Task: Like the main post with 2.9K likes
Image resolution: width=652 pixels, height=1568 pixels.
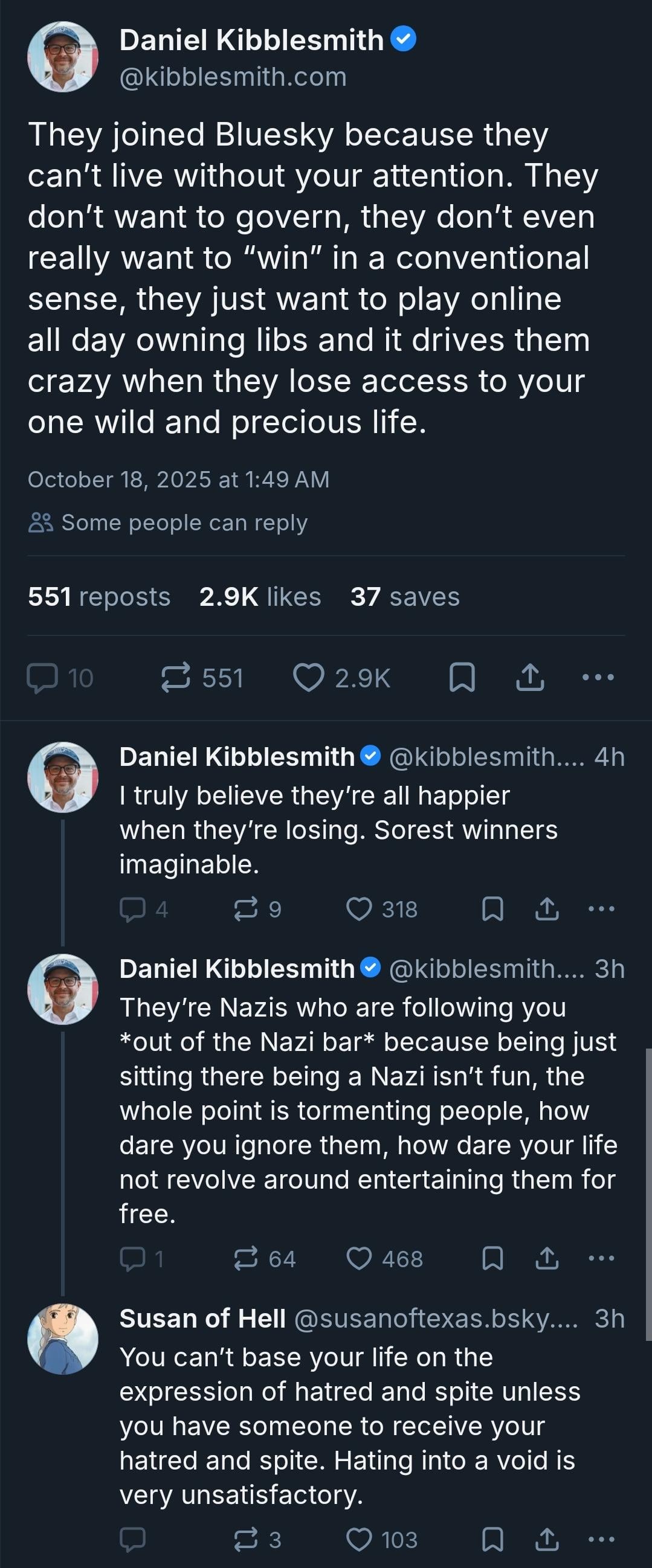Action: (x=309, y=678)
